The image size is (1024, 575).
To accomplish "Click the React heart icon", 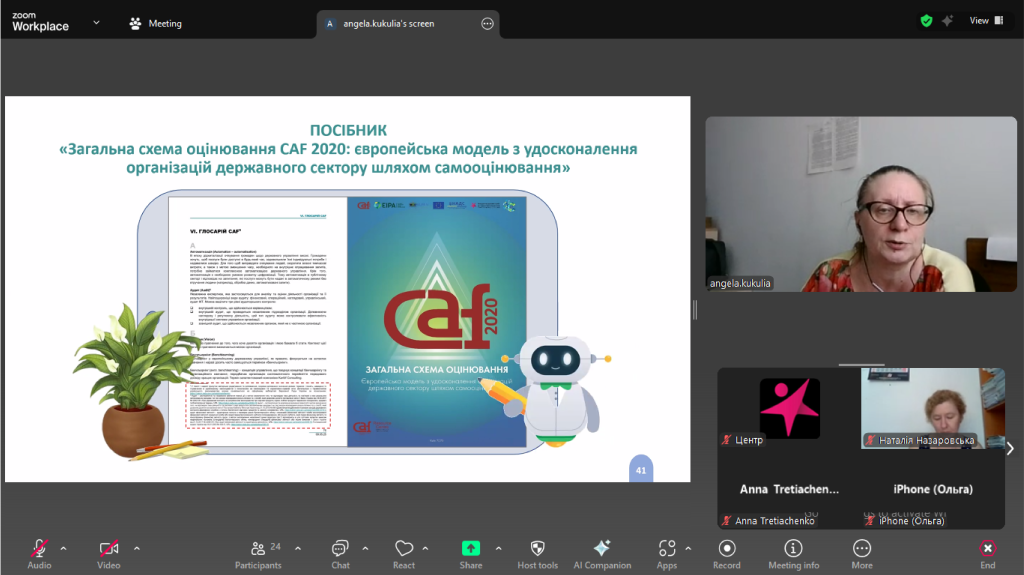I will click(x=404, y=549).
